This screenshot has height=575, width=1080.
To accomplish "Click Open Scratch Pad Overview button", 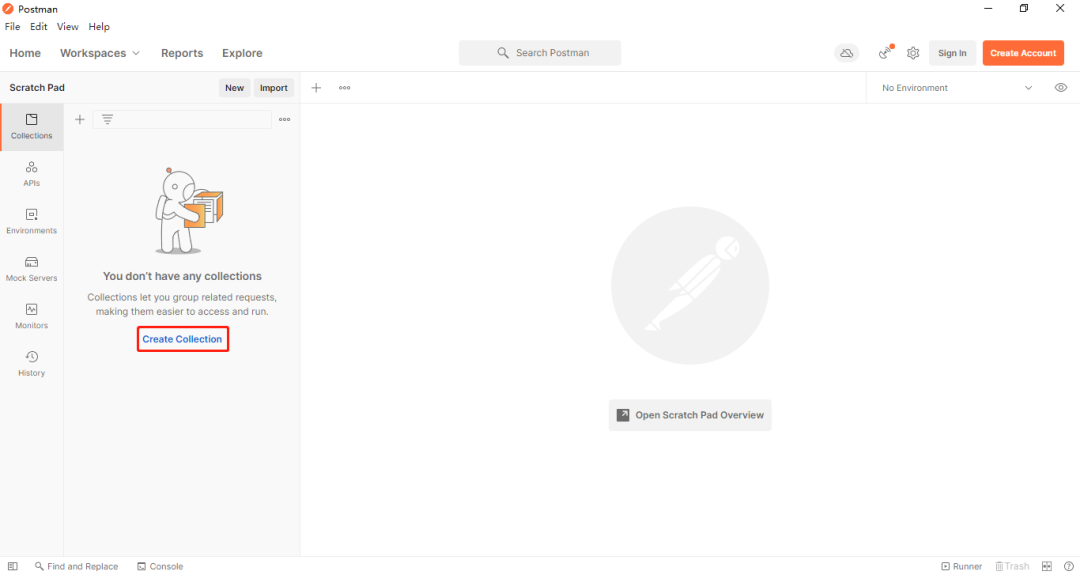I will 690,415.
